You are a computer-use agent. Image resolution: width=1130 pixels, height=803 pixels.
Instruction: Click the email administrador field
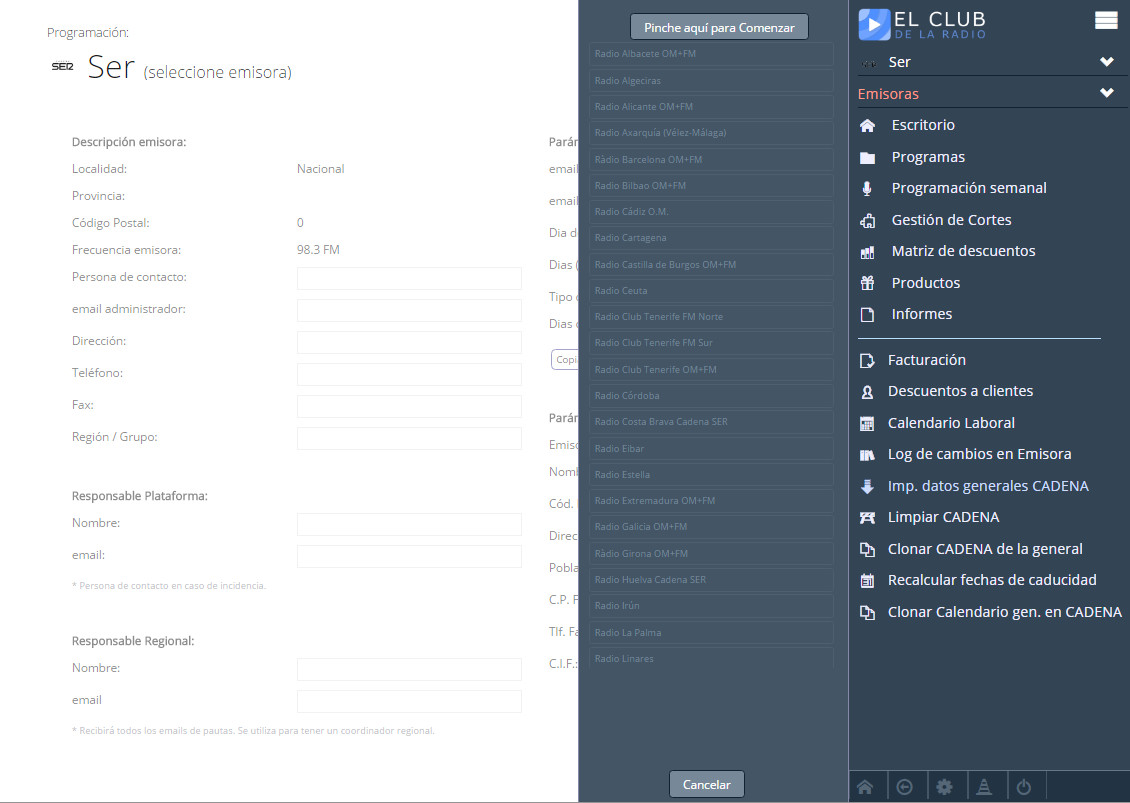pyautogui.click(x=409, y=311)
